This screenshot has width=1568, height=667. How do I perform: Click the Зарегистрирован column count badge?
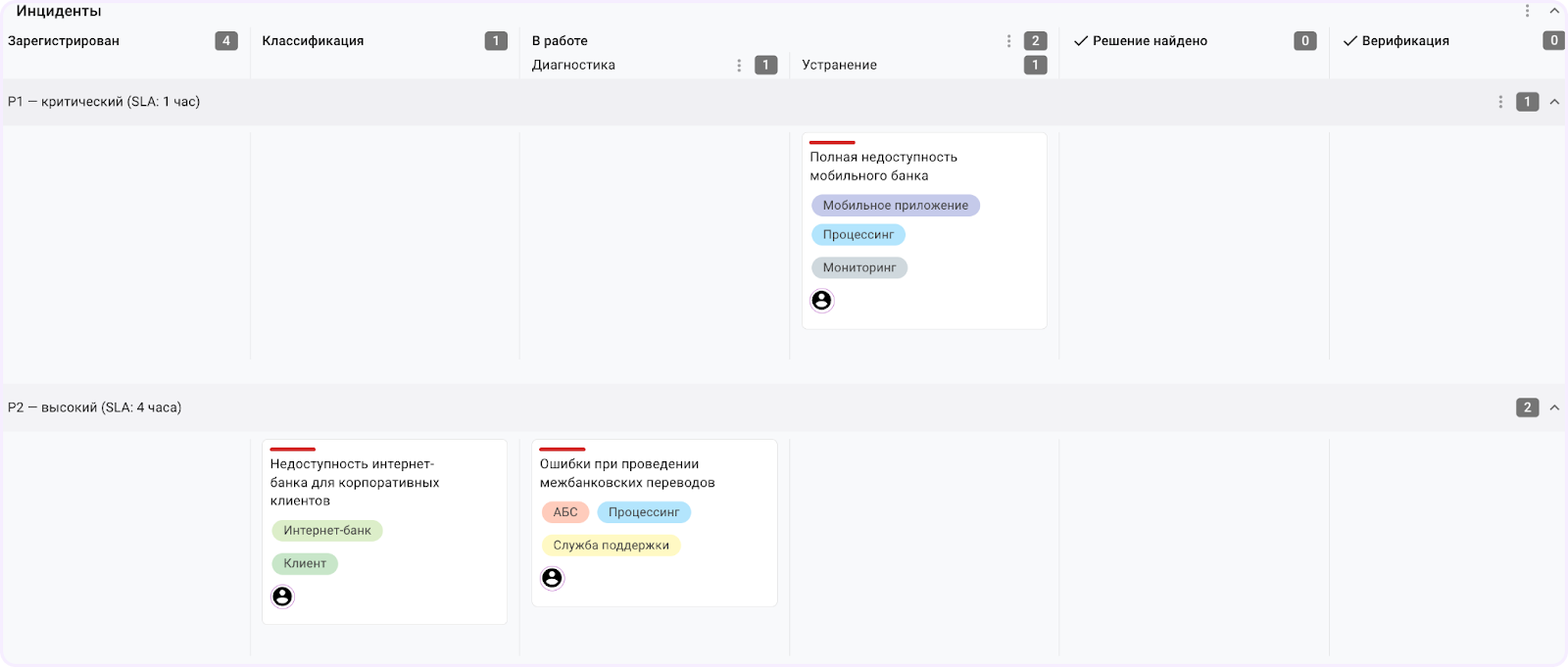[226, 41]
